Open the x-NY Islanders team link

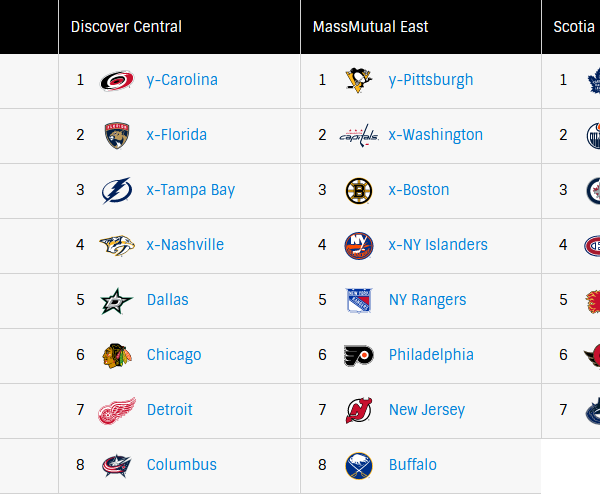(438, 245)
